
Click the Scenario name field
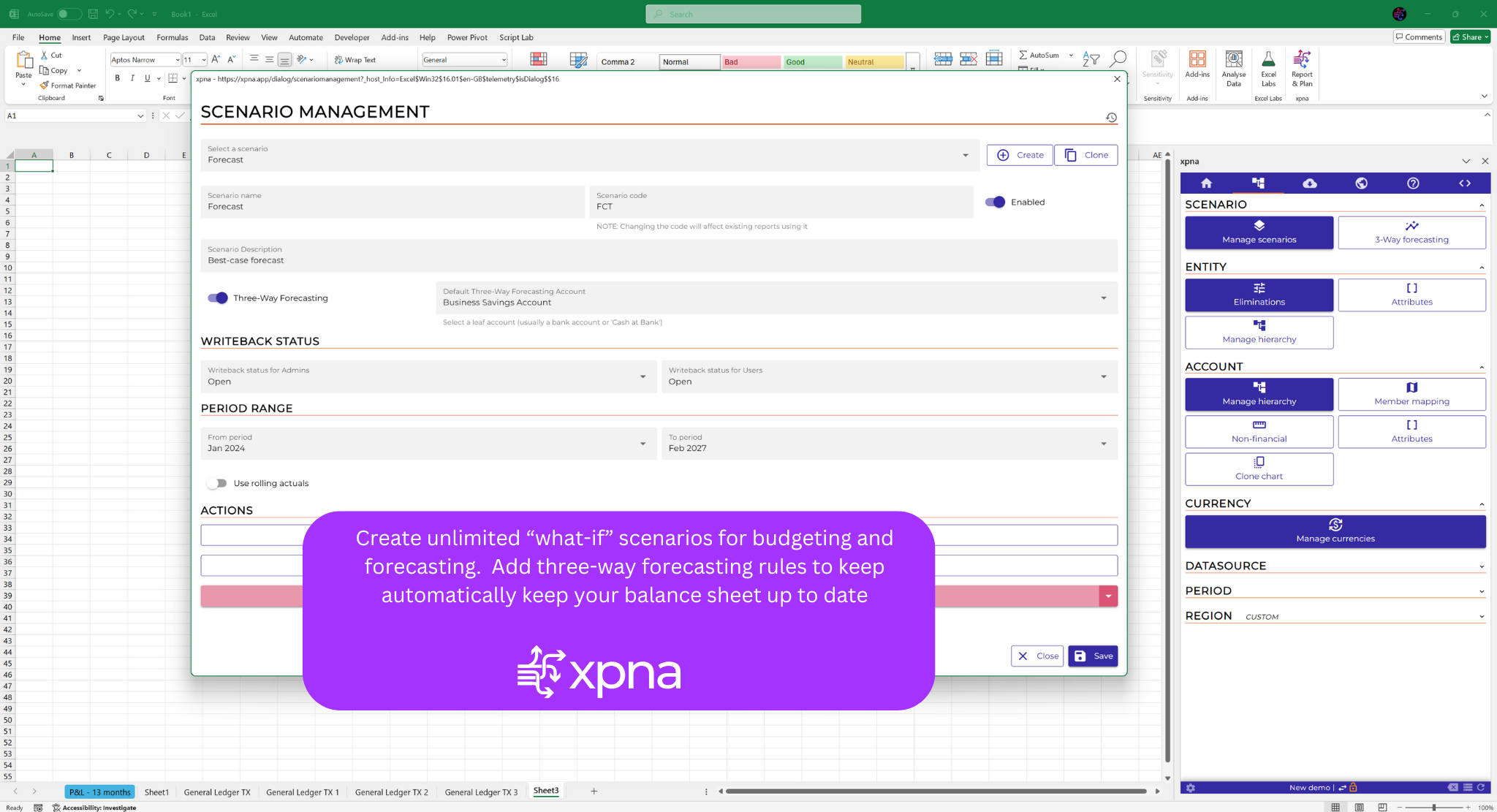(393, 202)
